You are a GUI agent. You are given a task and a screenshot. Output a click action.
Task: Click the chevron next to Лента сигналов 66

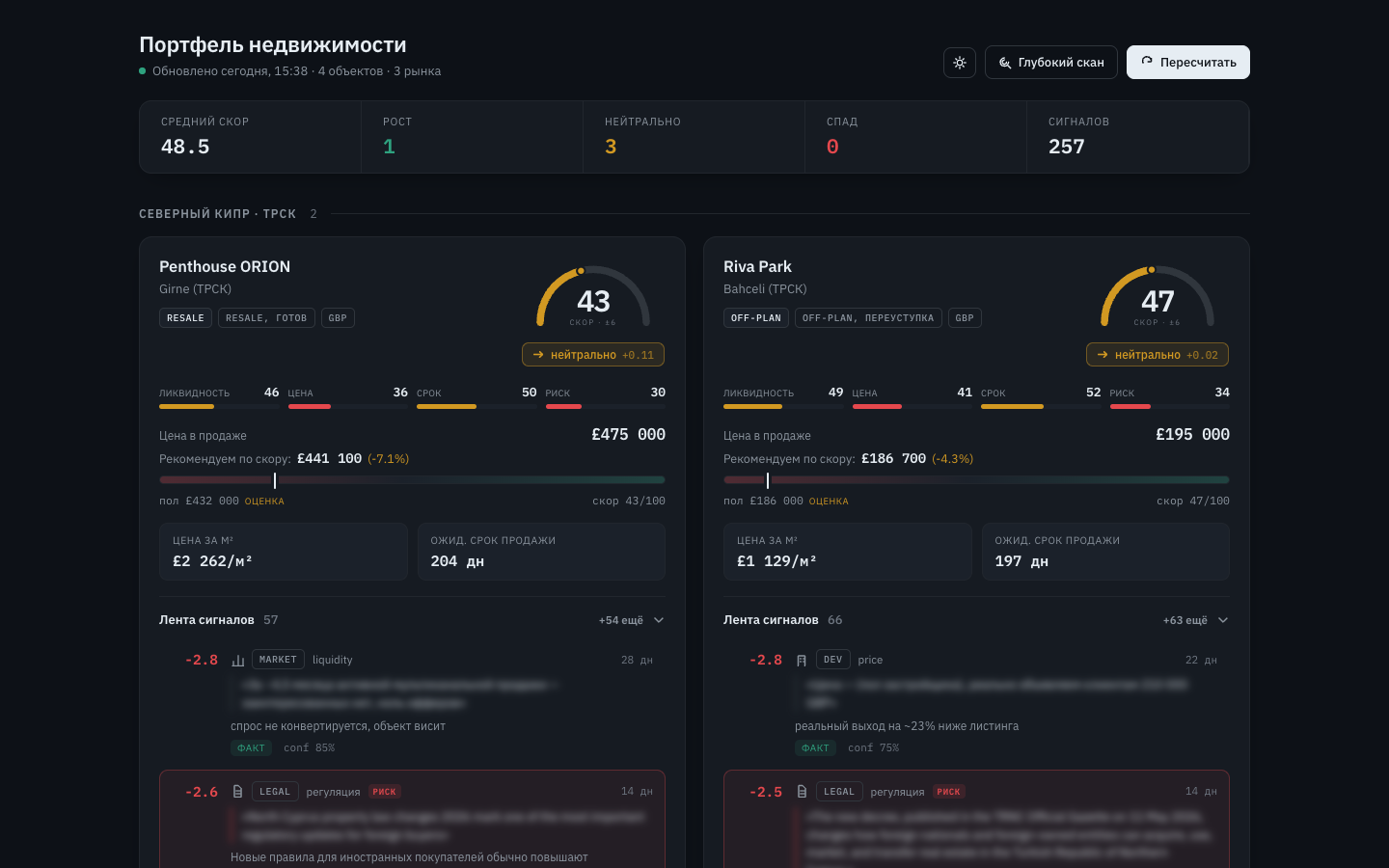click(1223, 620)
